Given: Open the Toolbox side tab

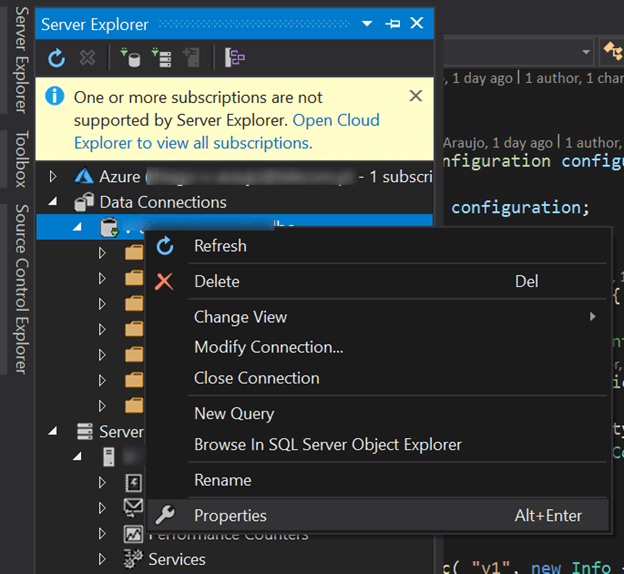Looking at the screenshot, I should 20,159.
